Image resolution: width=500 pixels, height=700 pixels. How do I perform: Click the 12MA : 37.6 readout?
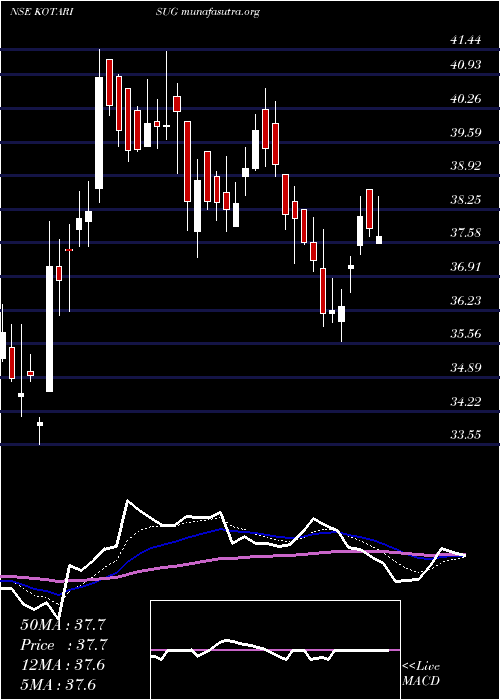pyautogui.click(x=62, y=665)
